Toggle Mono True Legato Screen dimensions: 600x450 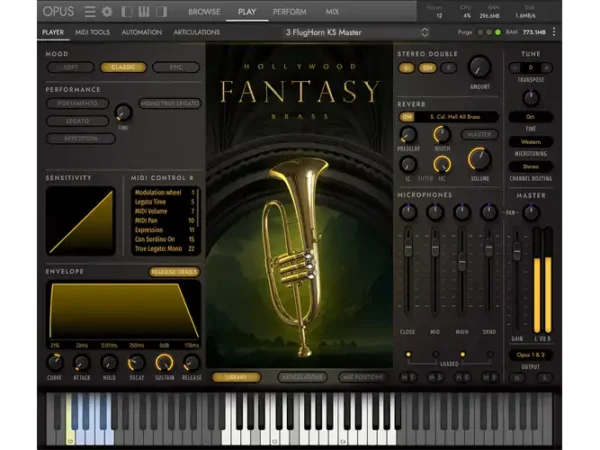coord(170,103)
